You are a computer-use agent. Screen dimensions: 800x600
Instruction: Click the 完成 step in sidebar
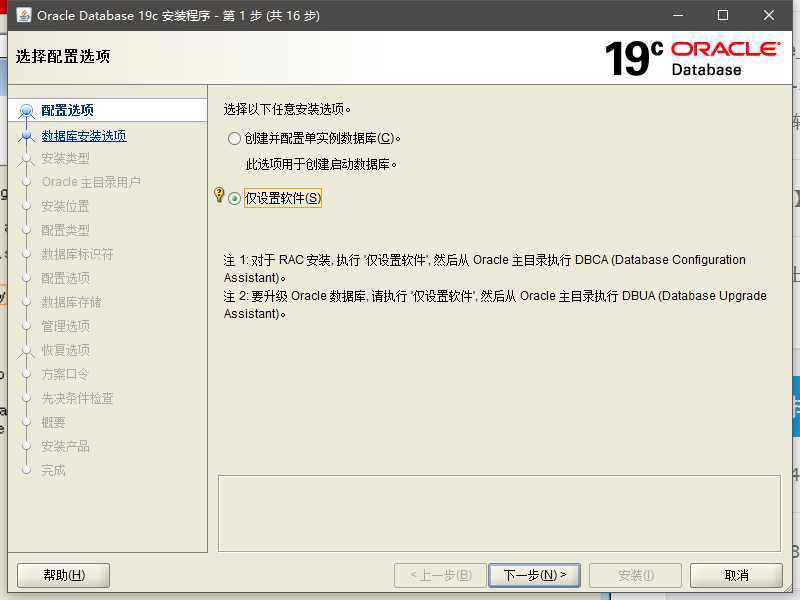(x=54, y=470)
